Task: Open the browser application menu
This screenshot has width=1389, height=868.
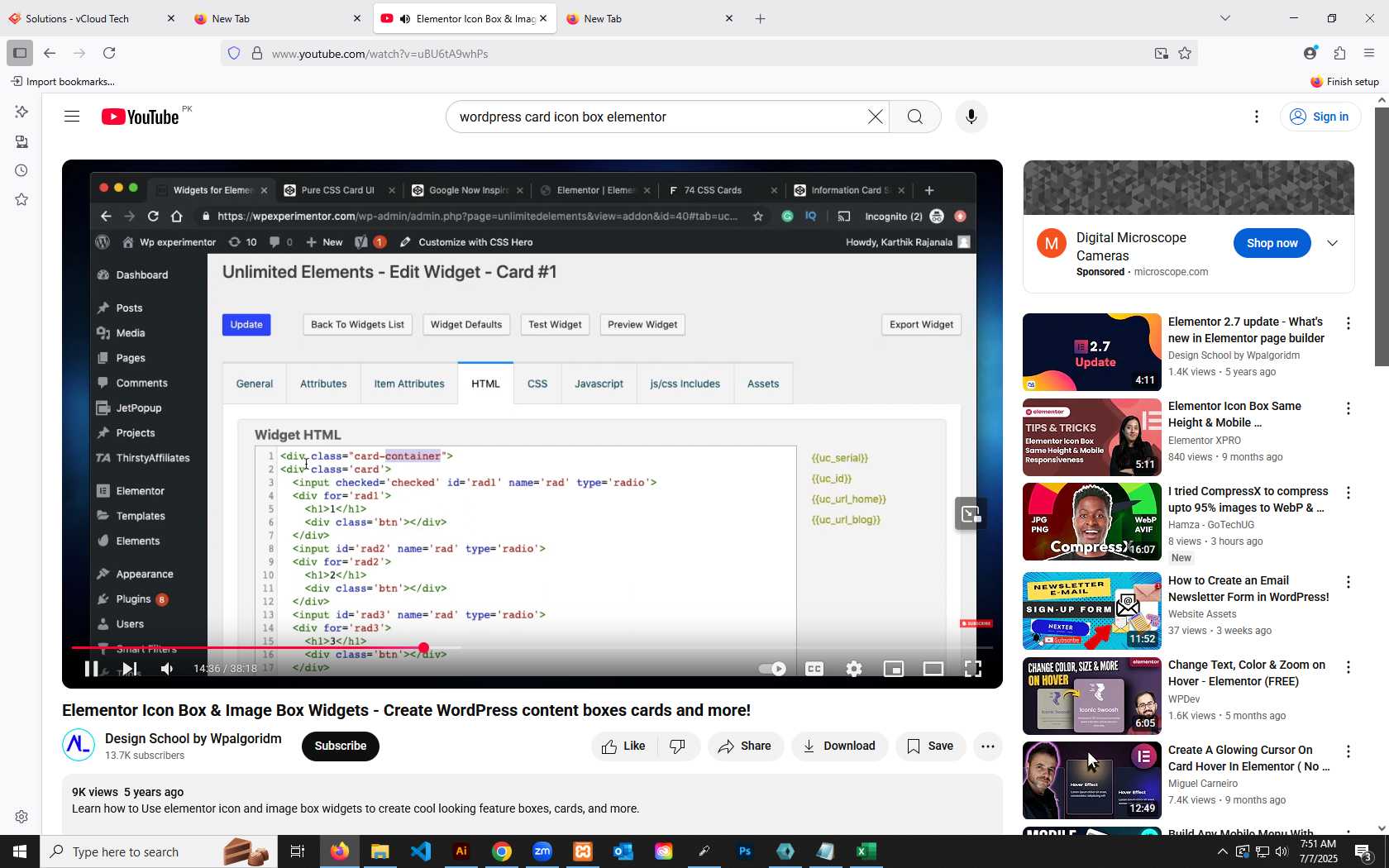Action: (1369, 53)
